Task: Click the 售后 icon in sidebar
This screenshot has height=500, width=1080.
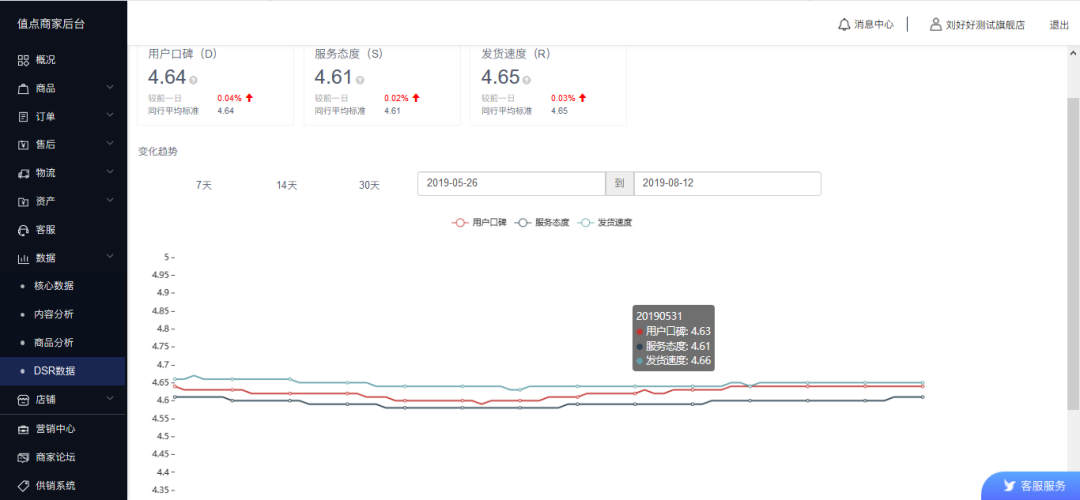Action: (x=23, y=145)
